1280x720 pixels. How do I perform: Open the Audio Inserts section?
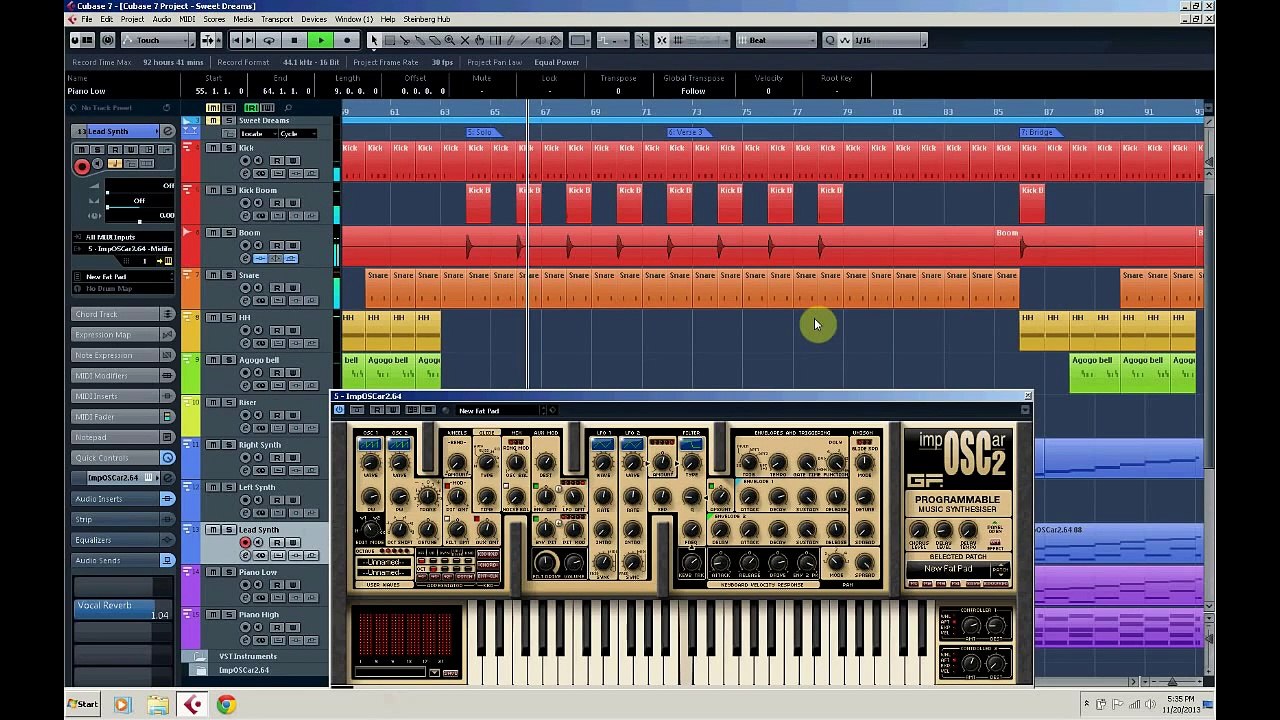[123, 499]
